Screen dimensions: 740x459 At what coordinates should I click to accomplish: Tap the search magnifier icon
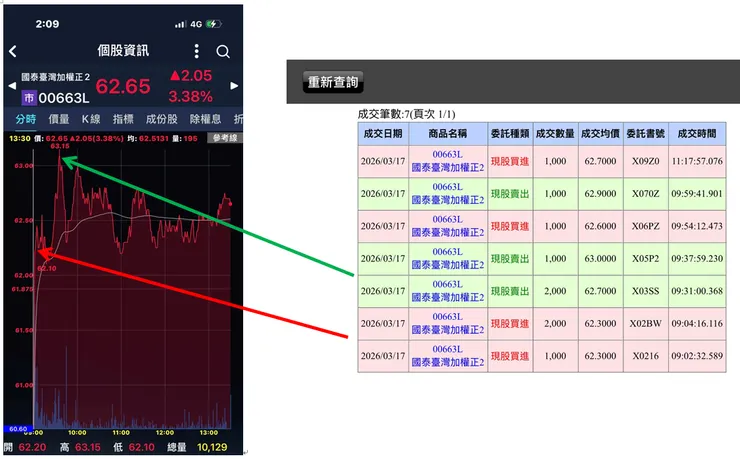pos(223,51)
